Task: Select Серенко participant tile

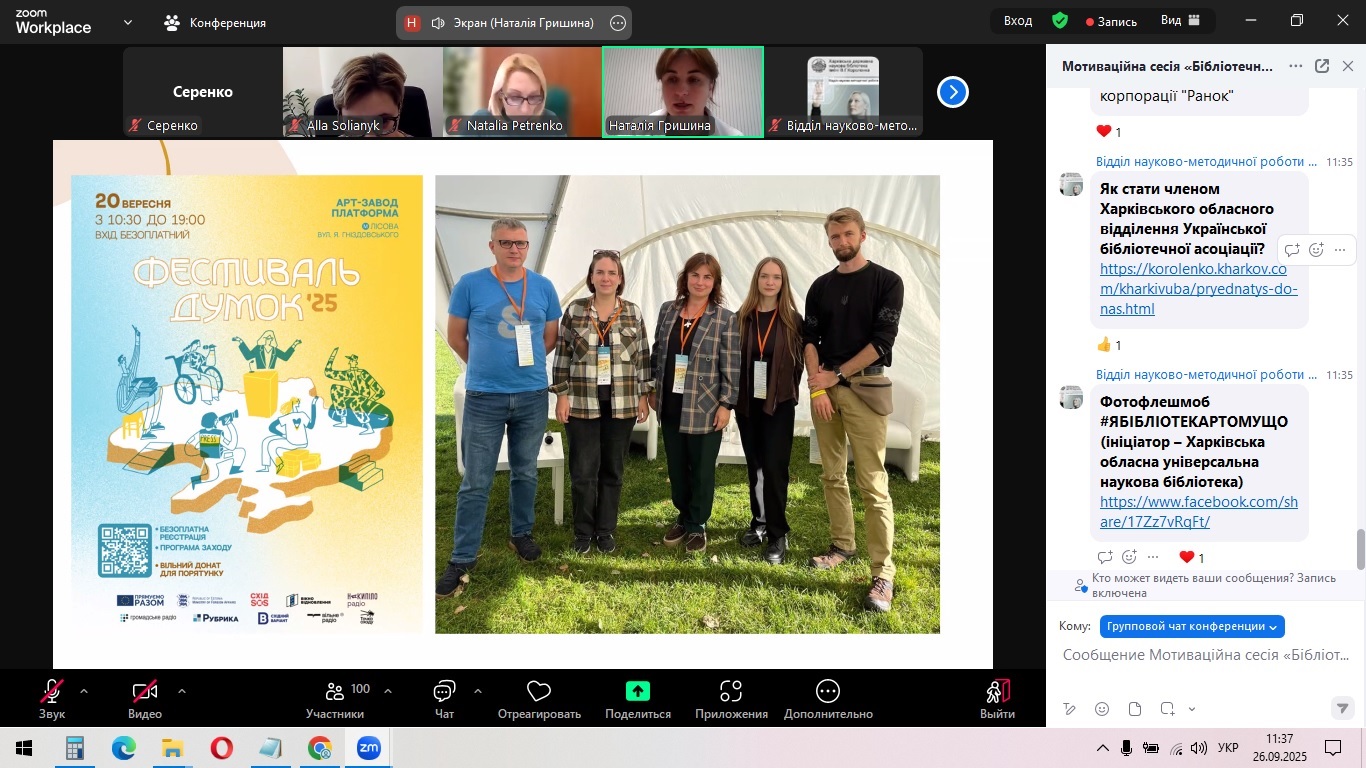Action: [x=203, y=92]
